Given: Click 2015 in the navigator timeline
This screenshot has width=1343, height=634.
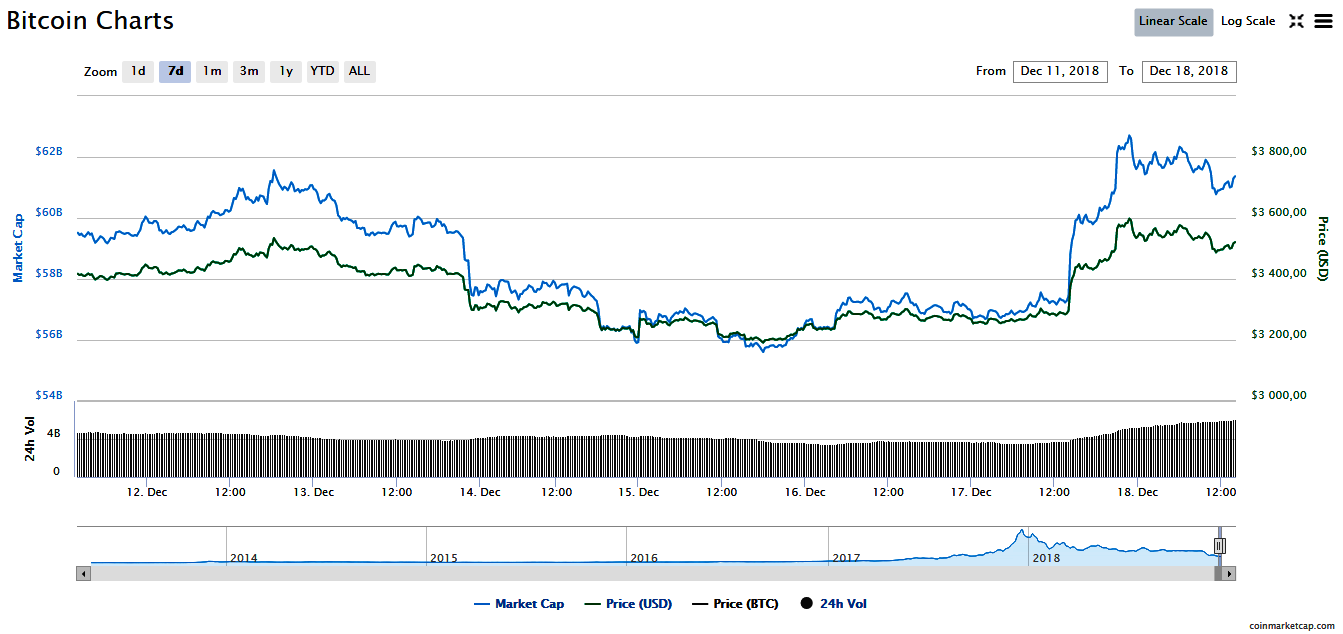Looking at the screenshot, I should point(443,558).
